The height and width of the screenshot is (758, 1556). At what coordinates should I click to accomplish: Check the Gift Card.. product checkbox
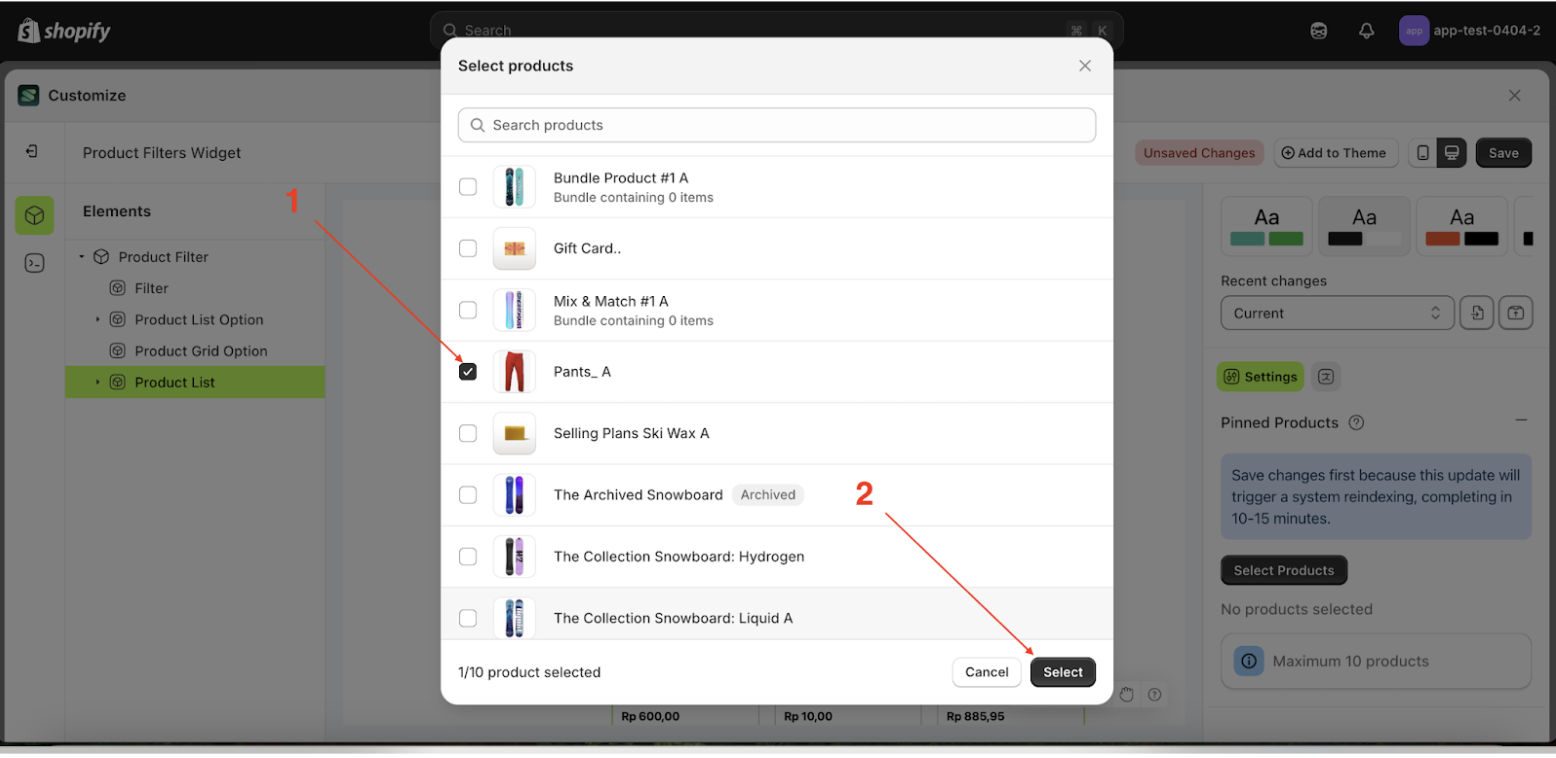467,248
